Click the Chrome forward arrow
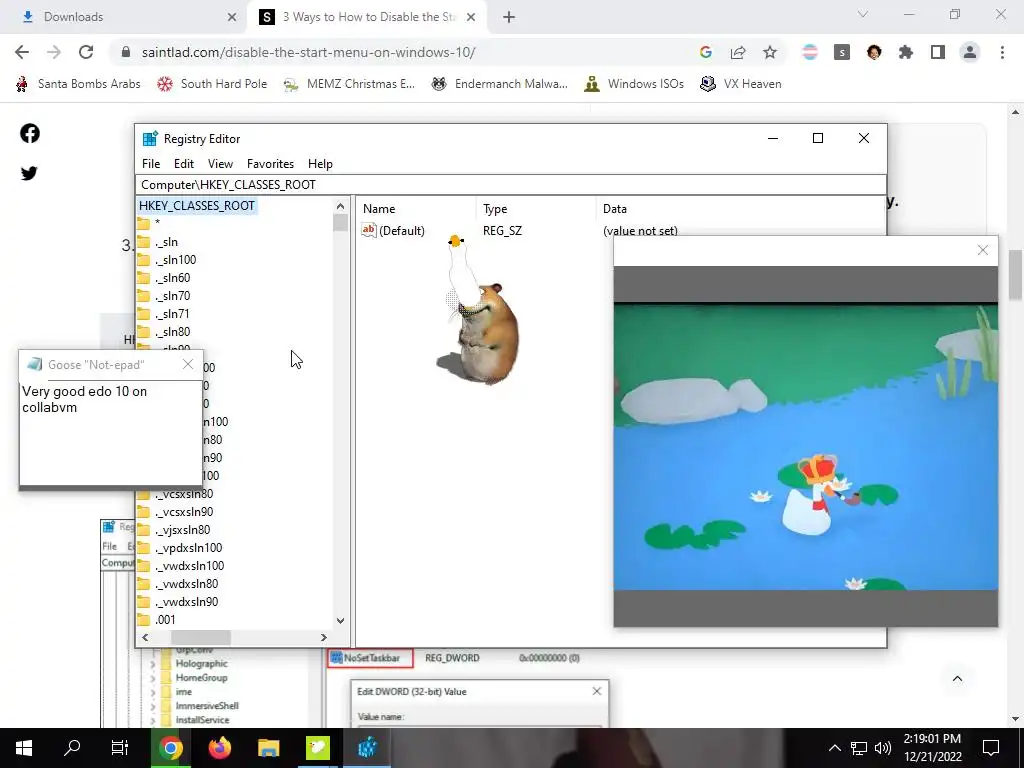 (54, 52)
